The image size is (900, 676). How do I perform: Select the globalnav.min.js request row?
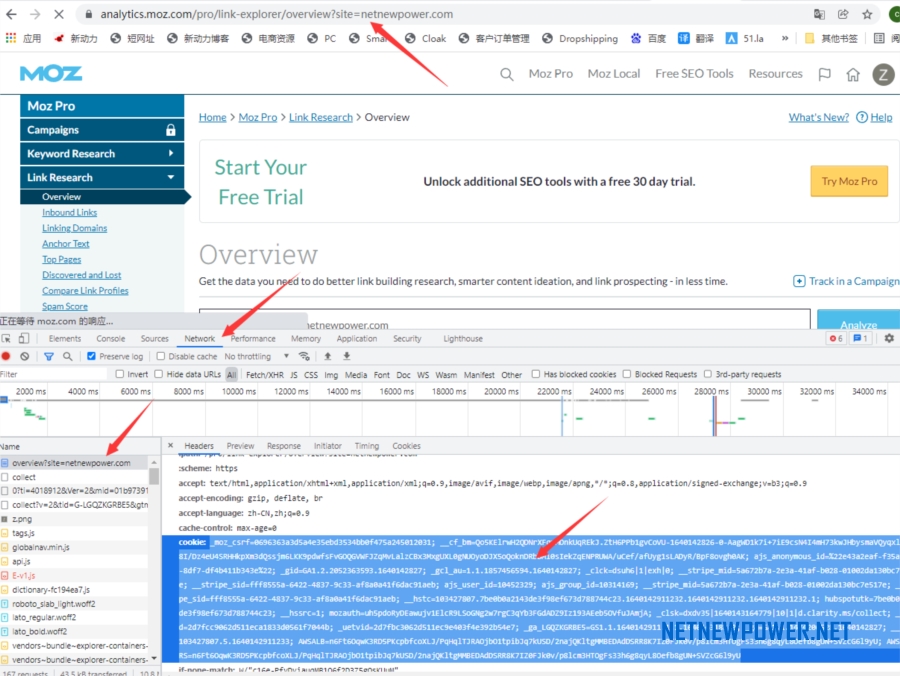74,547
